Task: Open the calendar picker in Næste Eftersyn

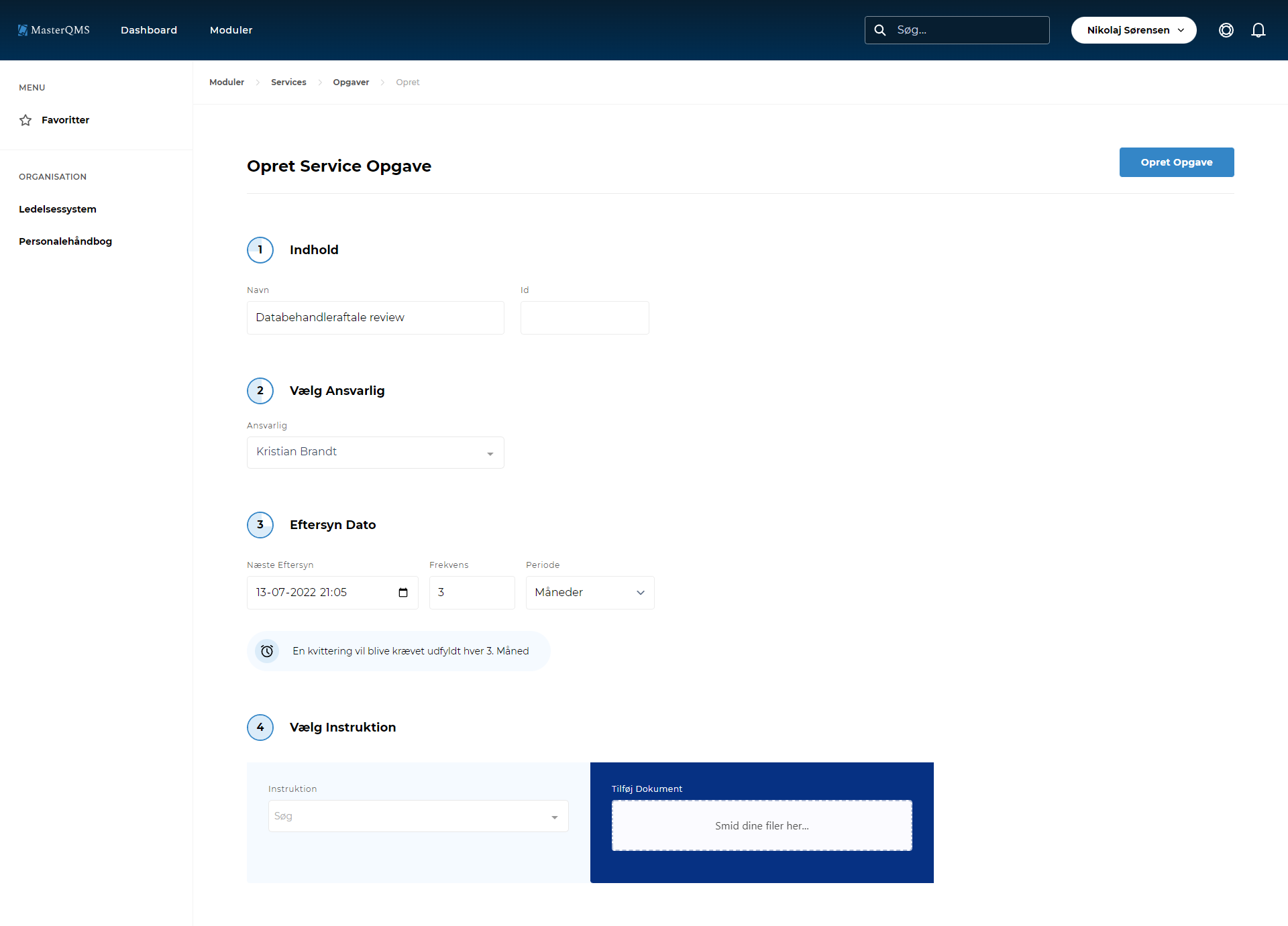Action: click(x=403, y=593)
